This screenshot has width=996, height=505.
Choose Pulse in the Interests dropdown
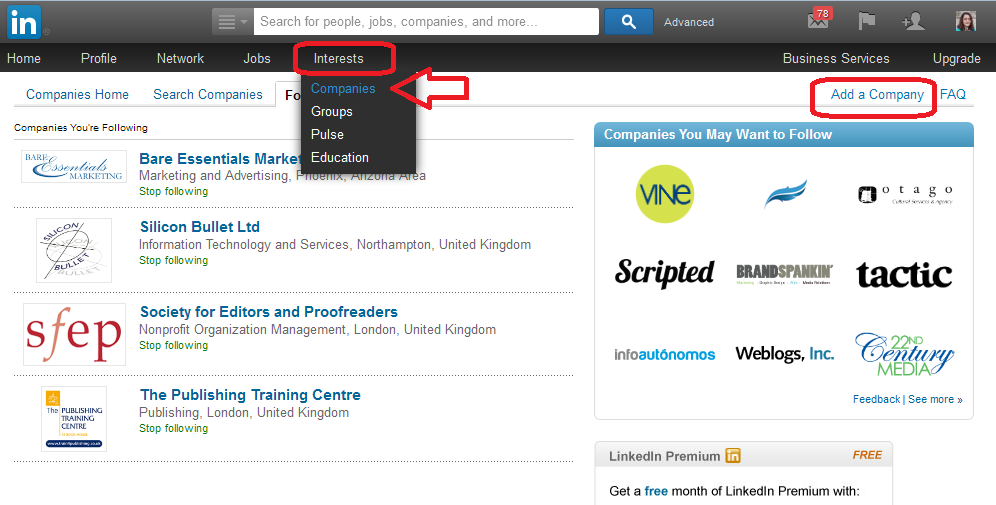tap(327, 134)
